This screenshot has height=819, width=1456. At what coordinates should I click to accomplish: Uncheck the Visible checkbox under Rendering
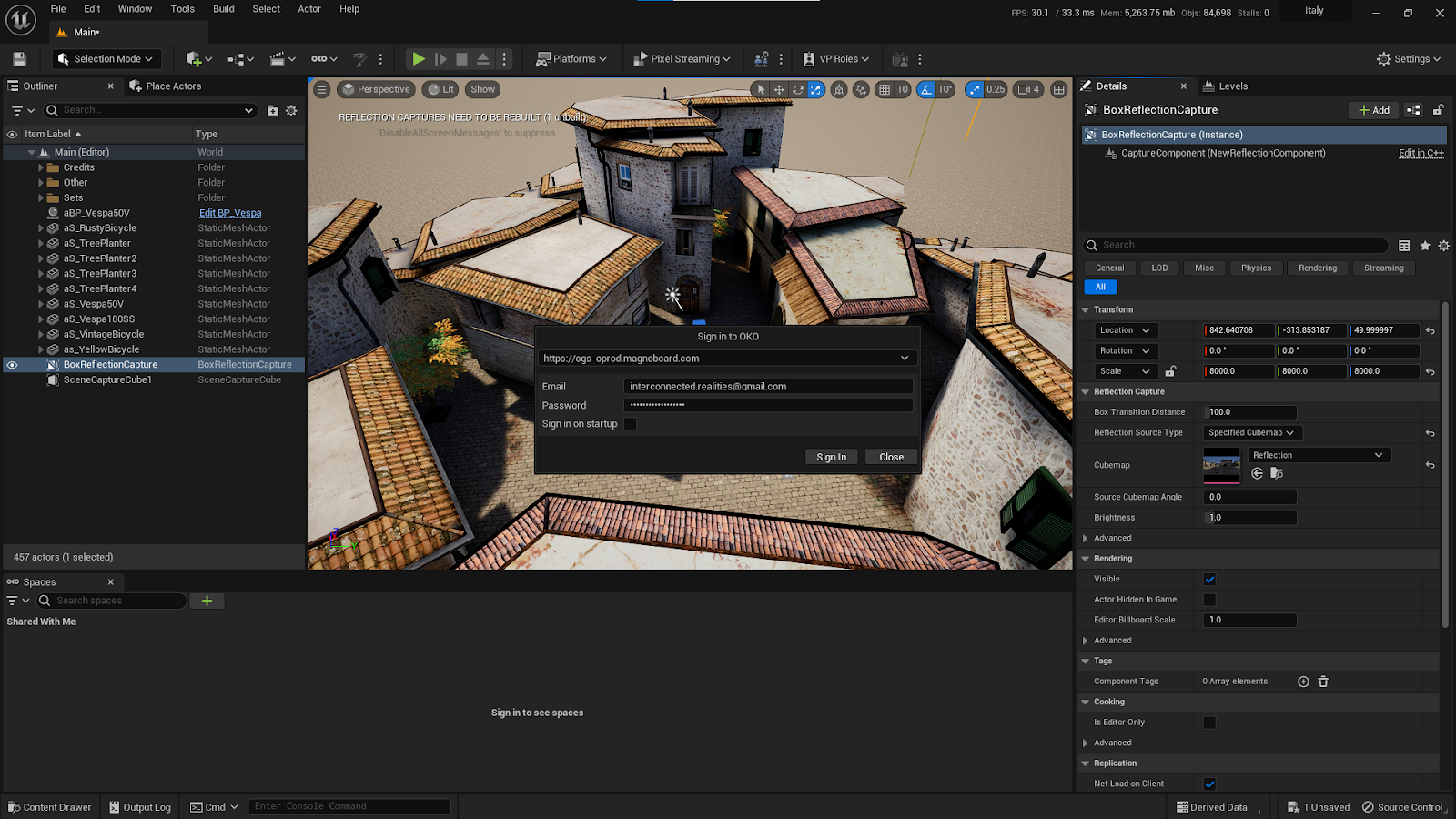[x=1209, y=579]
